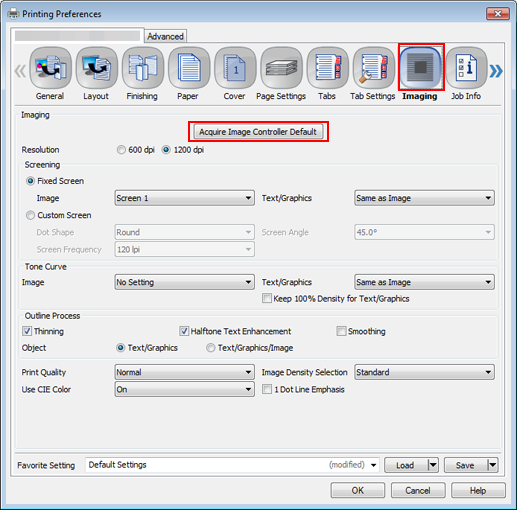
Task: Expand Image Density Selection dropdown
Action: coord(424,372)
